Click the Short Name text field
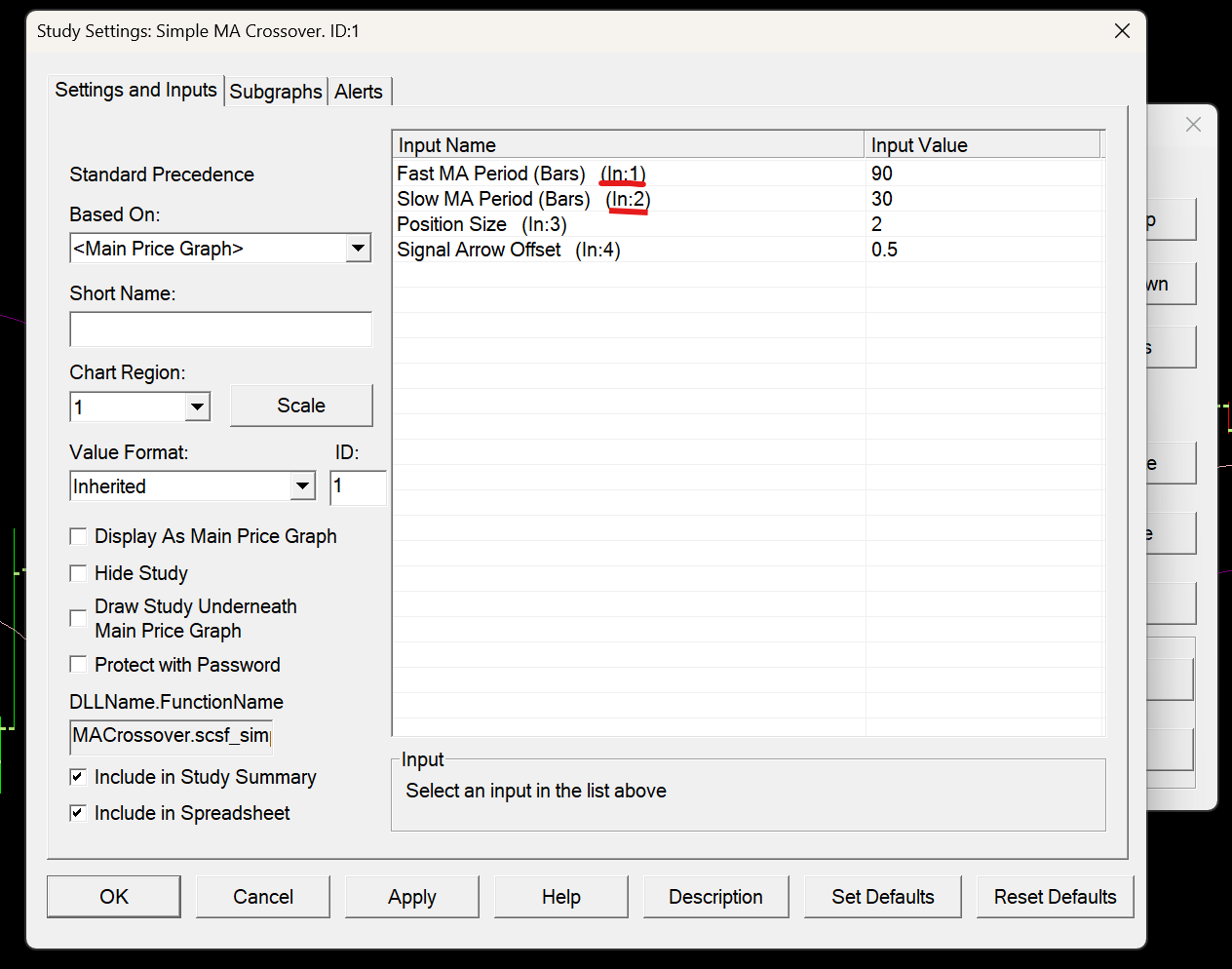 click(x=220, y=329)
